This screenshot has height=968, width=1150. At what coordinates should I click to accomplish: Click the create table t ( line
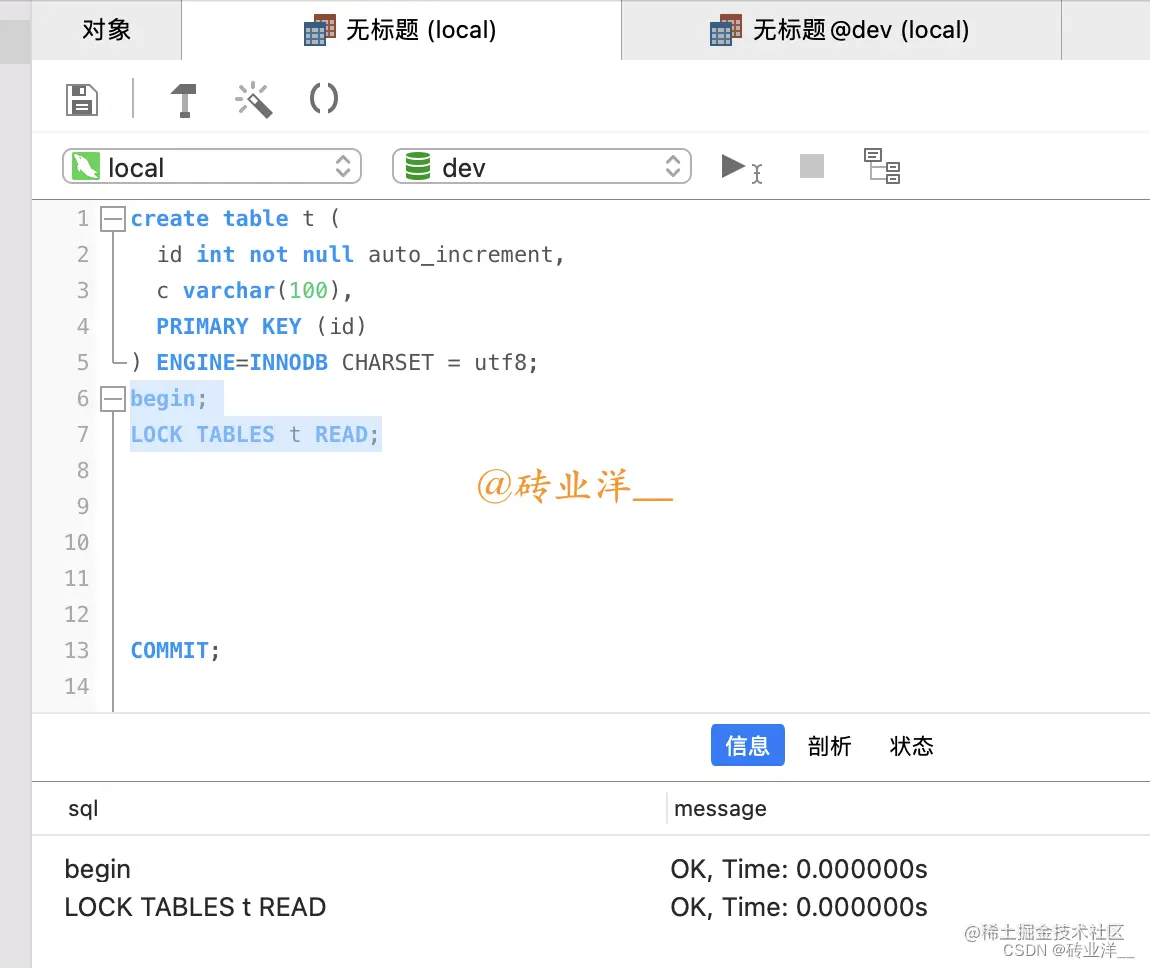235,219
